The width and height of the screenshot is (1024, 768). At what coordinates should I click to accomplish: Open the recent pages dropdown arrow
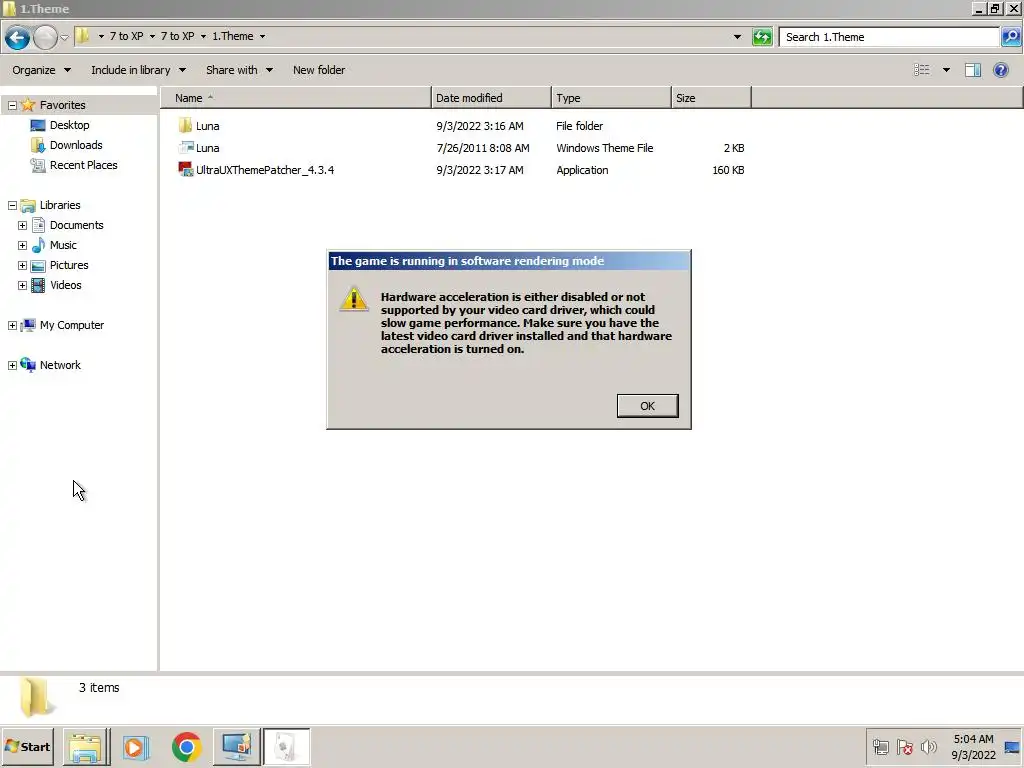[x=65, y=37]
